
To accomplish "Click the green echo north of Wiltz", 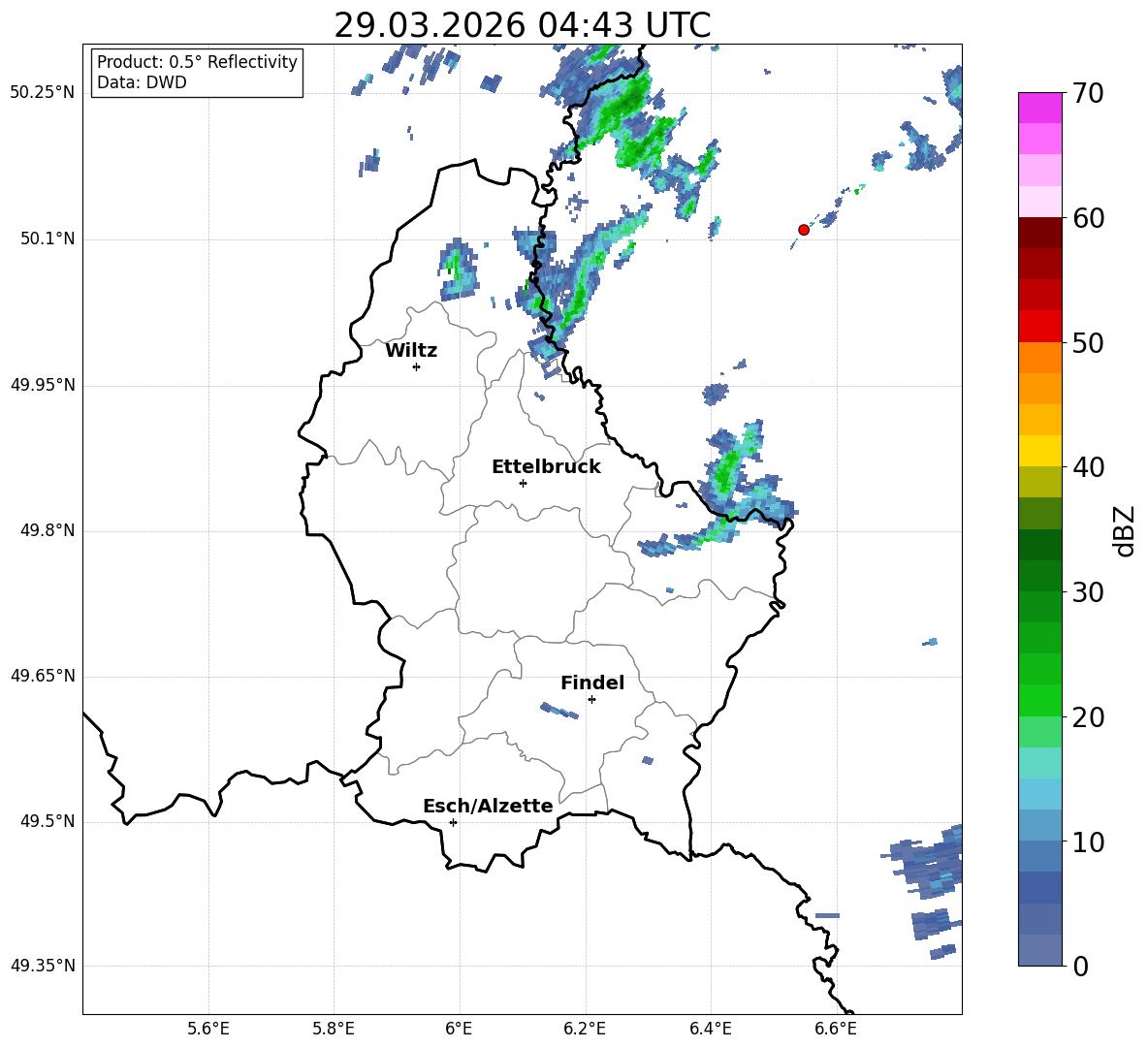I will click(x=458, y=270).
